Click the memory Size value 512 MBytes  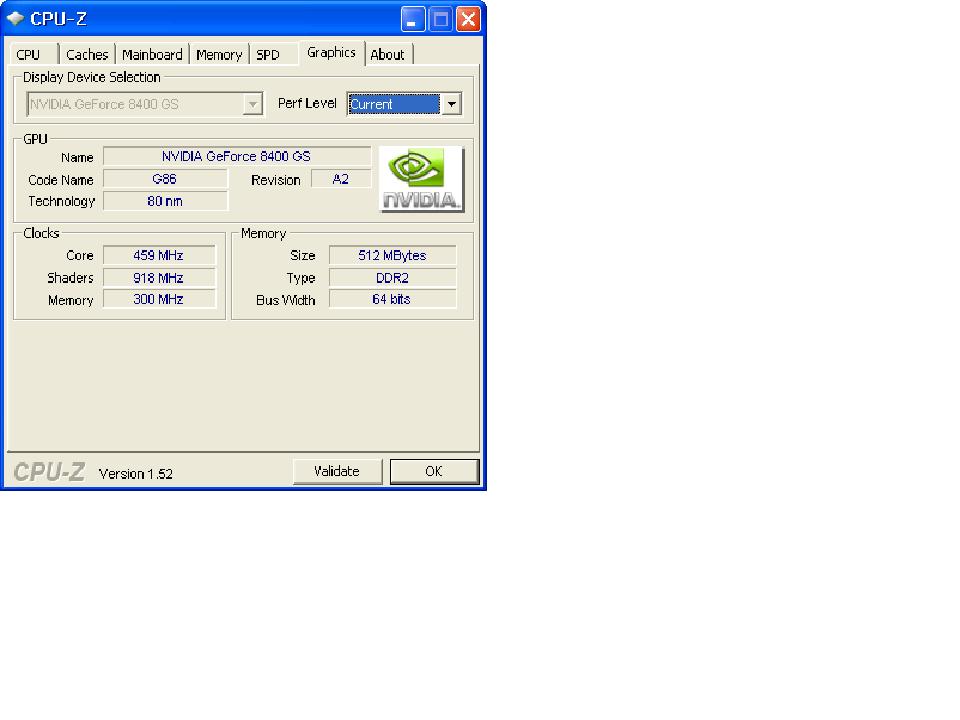coord(392,255)
